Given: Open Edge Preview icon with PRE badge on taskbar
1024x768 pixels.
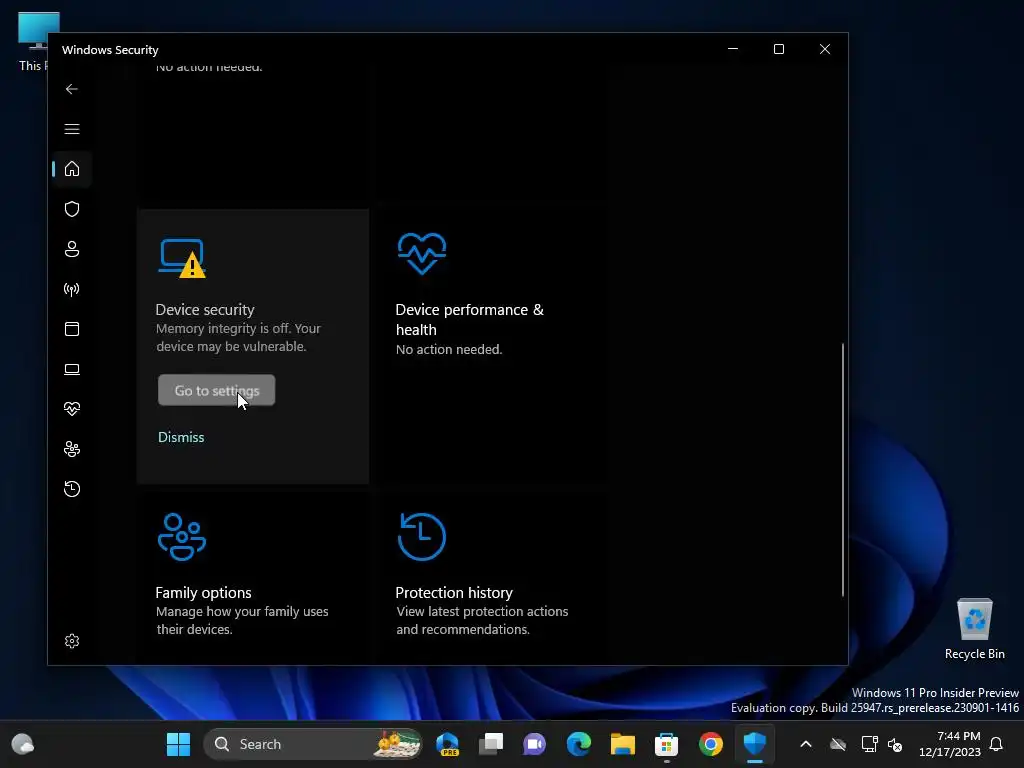Looking at the screenshot, I should [x=447, y=744].
